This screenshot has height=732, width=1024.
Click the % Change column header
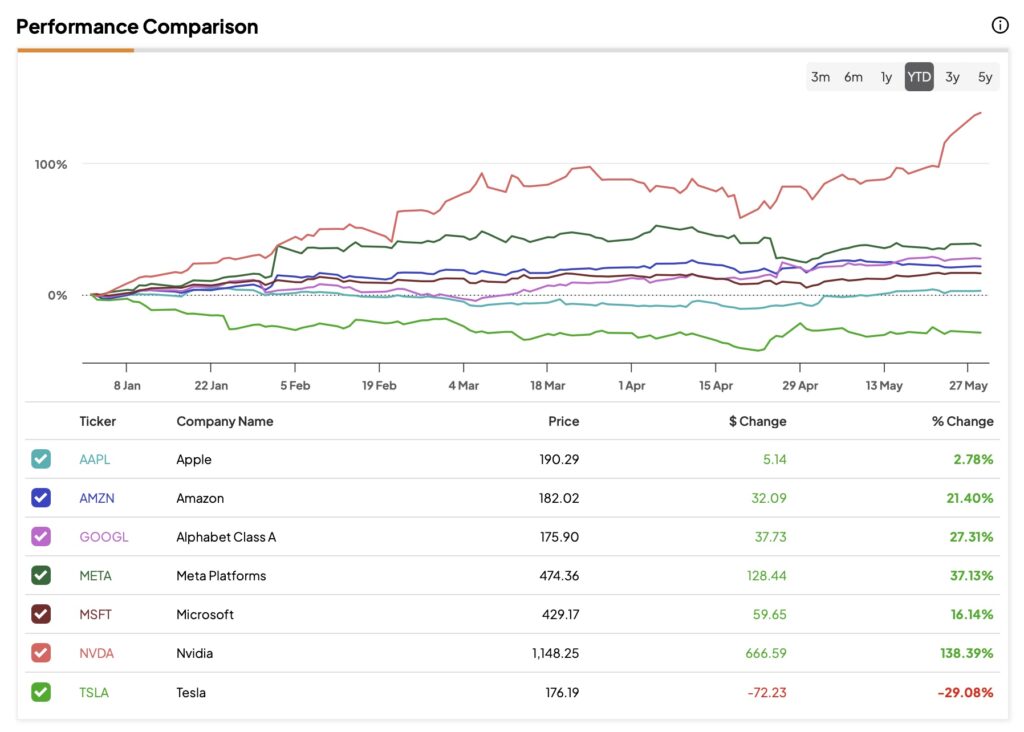(963, 421)
